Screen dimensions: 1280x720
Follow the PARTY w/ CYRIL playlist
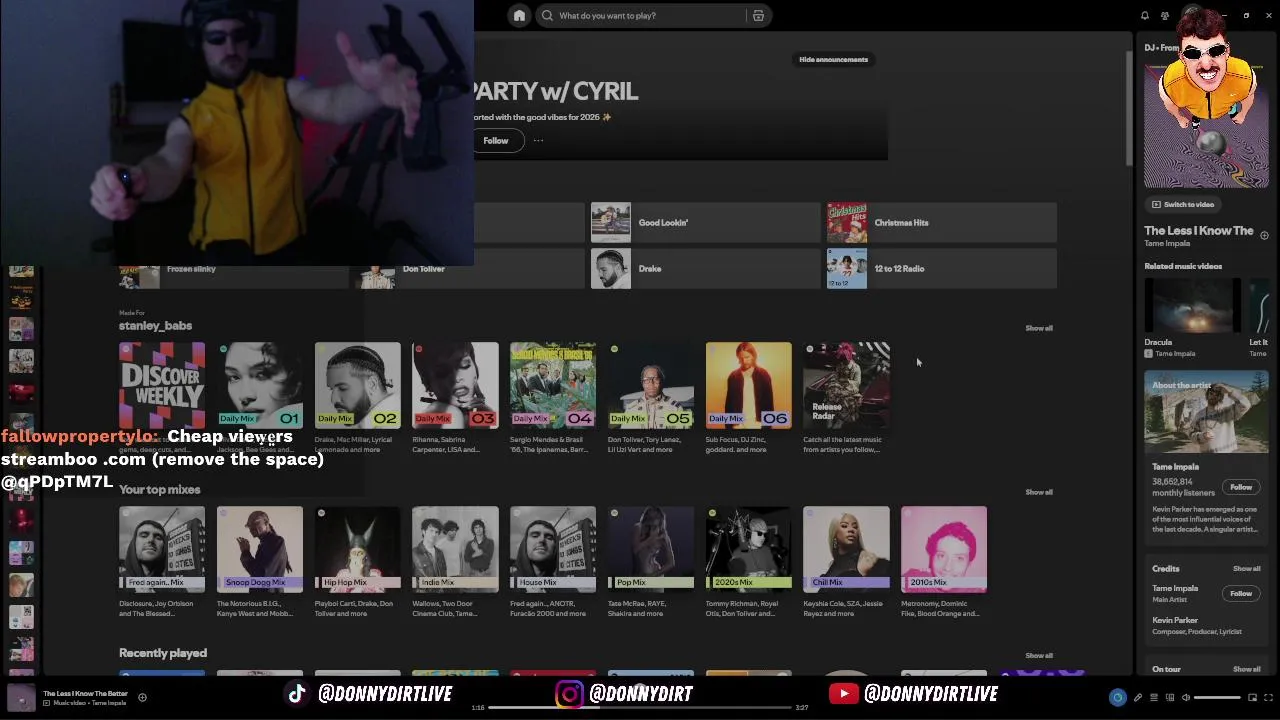pos(497,140)
